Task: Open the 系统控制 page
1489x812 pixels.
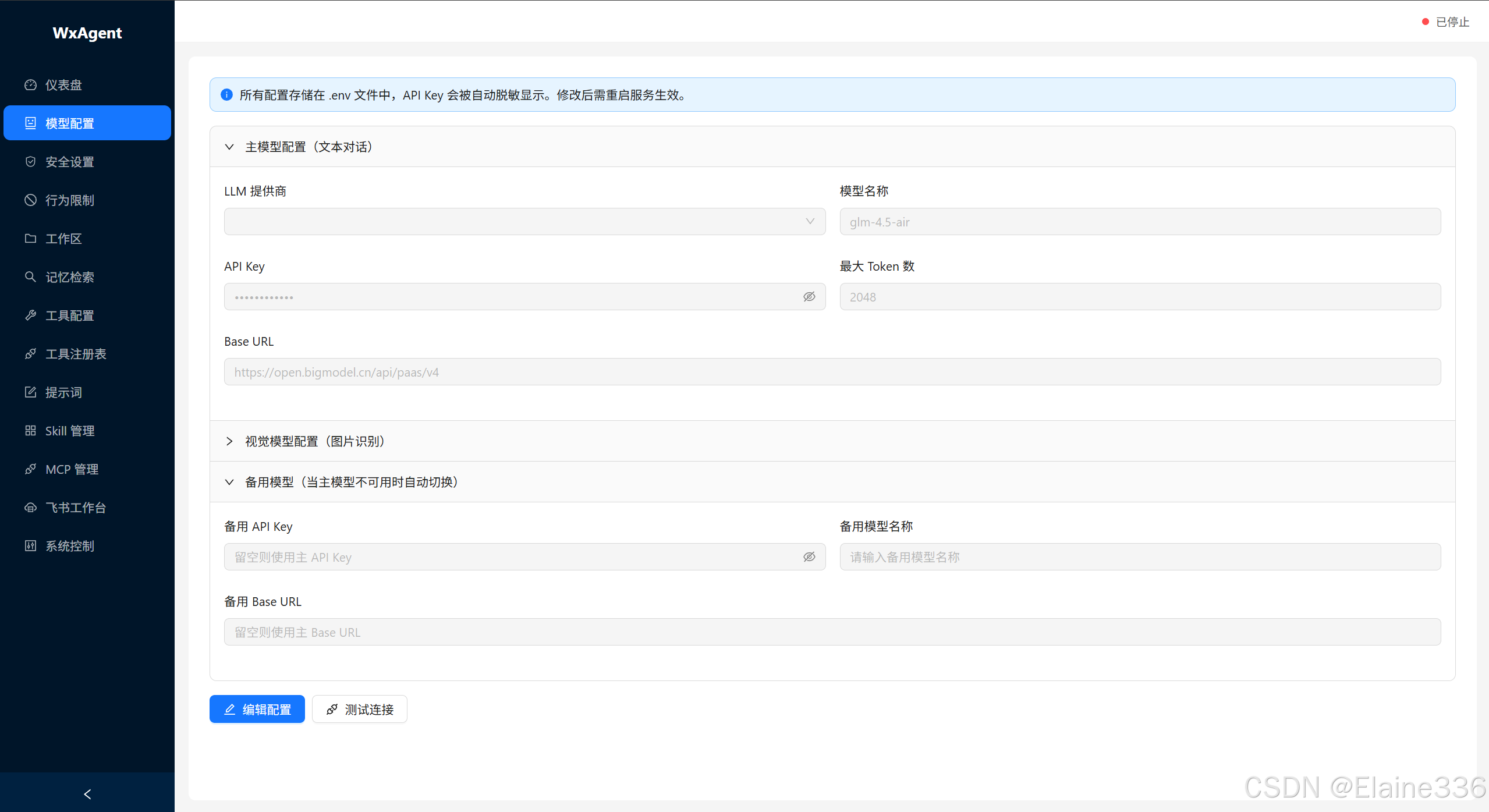Action: click(87, 546)
